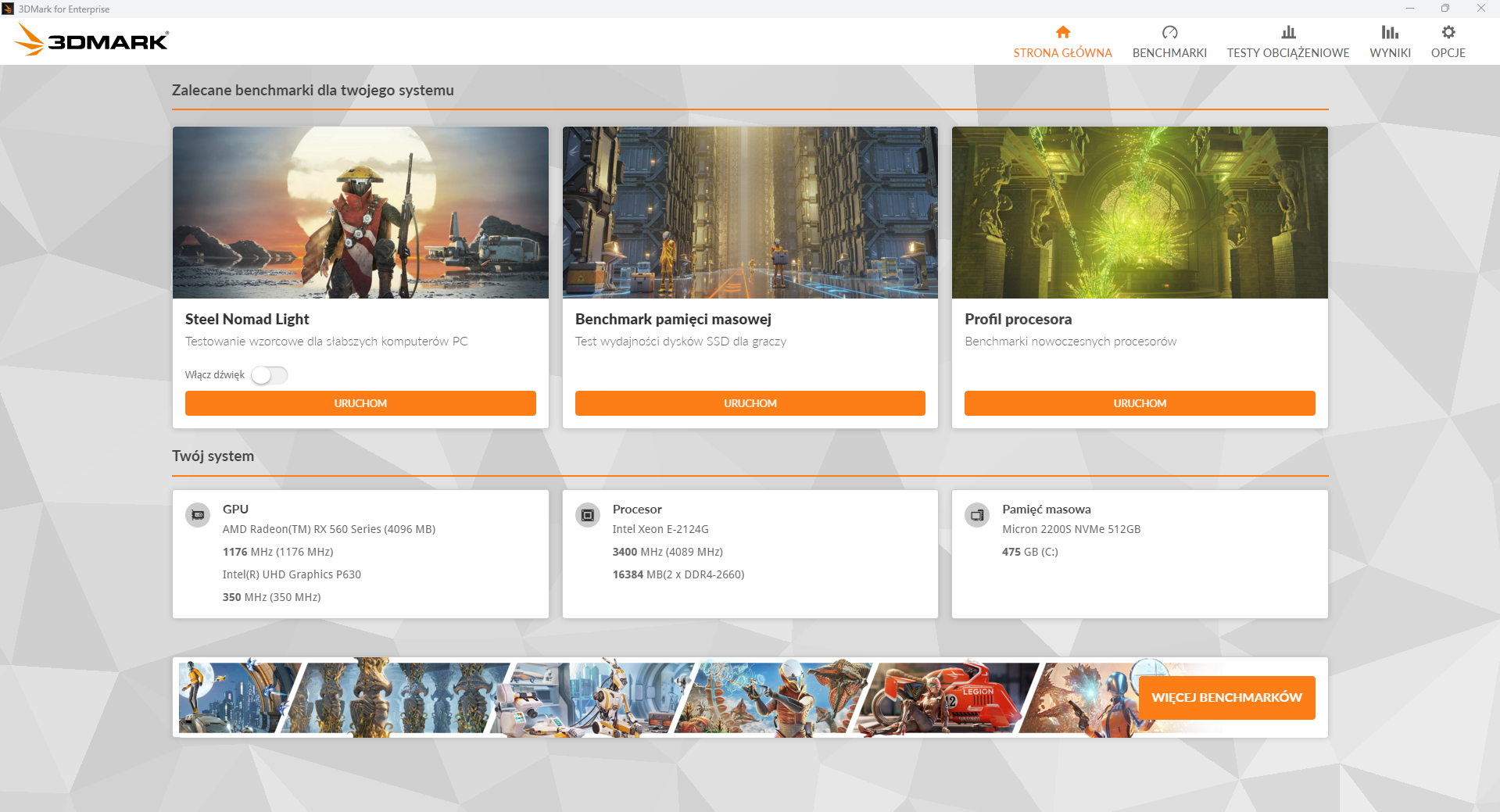Click the Benchmark pamięci masowej title

(x=673, y=319)
